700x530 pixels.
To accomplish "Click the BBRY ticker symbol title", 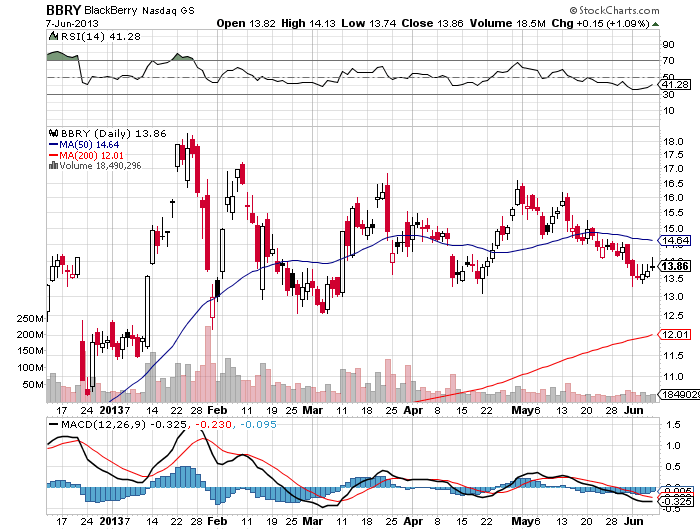I will coord(63,10).
